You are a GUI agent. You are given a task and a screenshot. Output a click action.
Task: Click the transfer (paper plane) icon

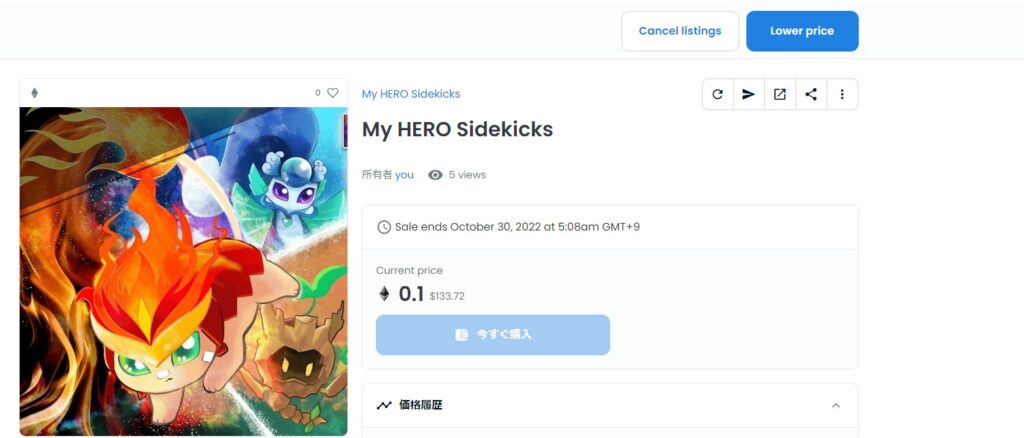pos(748,95)
